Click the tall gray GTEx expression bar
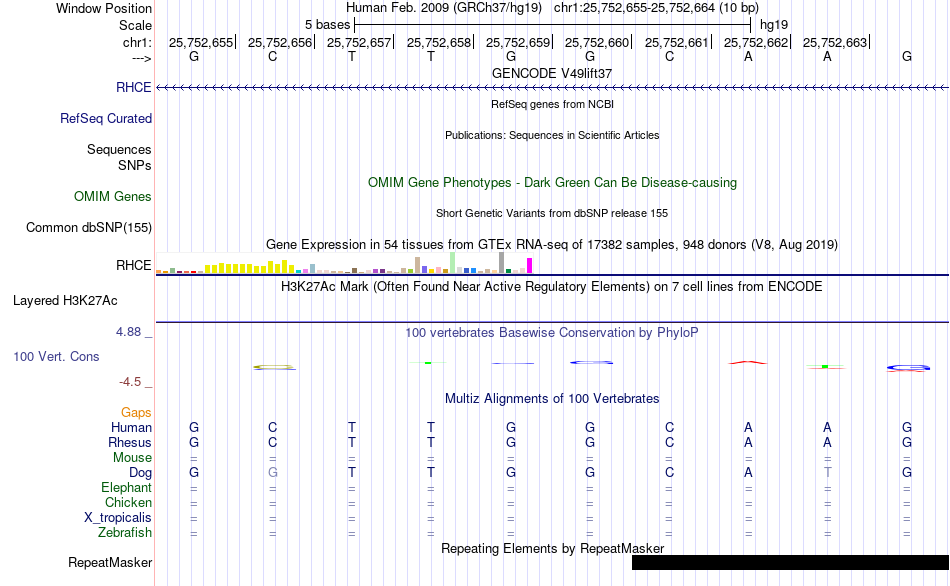The height and width of the screenshot is (586, 950). (502, 263)
